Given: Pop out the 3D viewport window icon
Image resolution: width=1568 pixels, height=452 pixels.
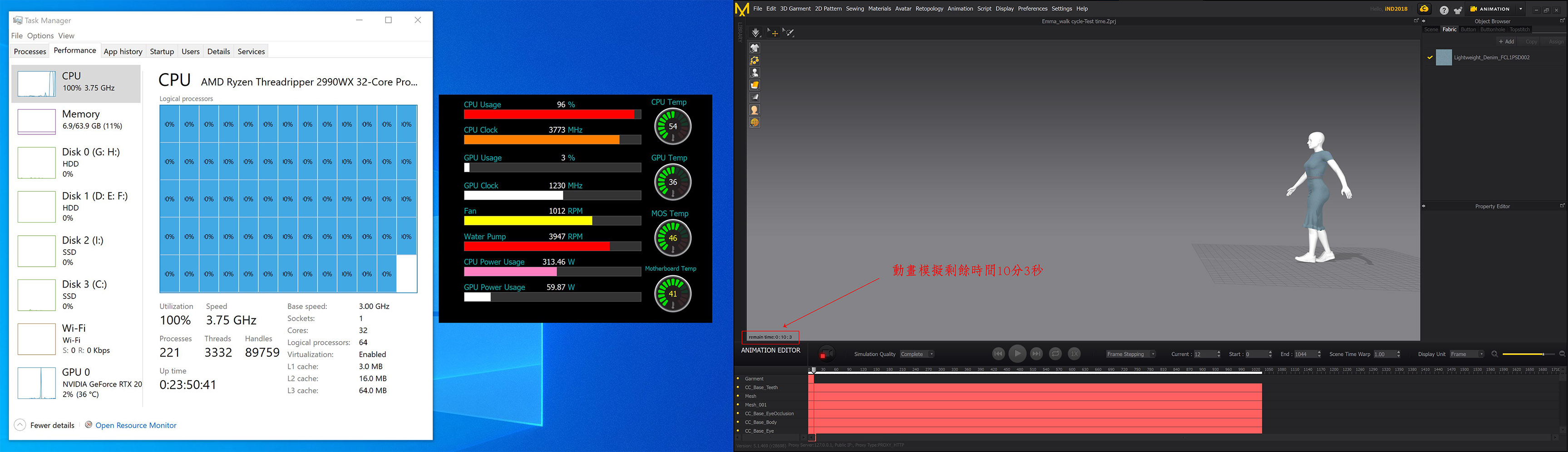Looking at the screenshot, I should coord(1416,21).
